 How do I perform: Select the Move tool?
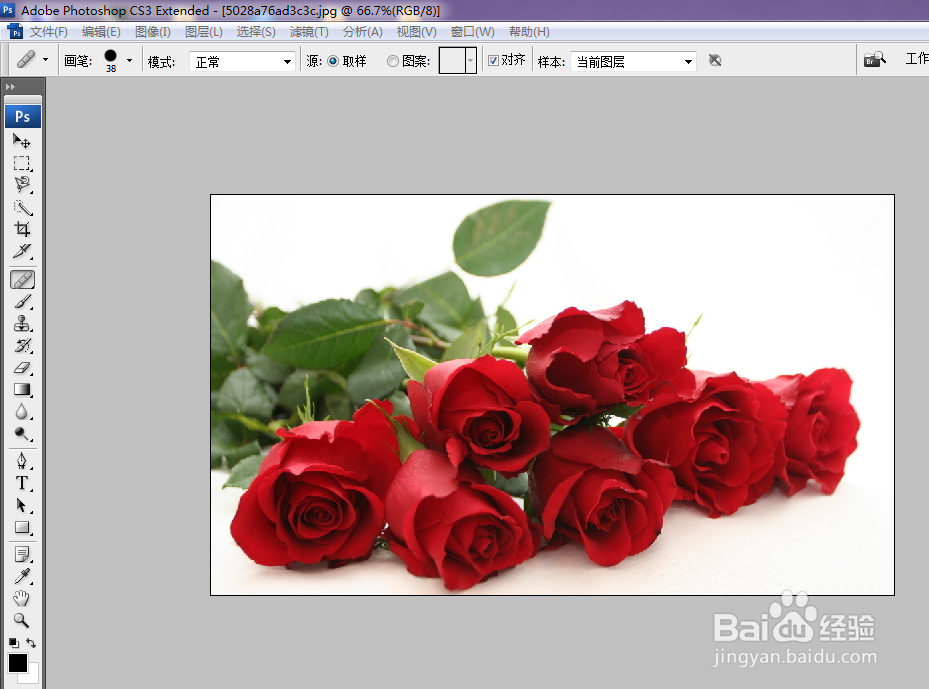22,140
